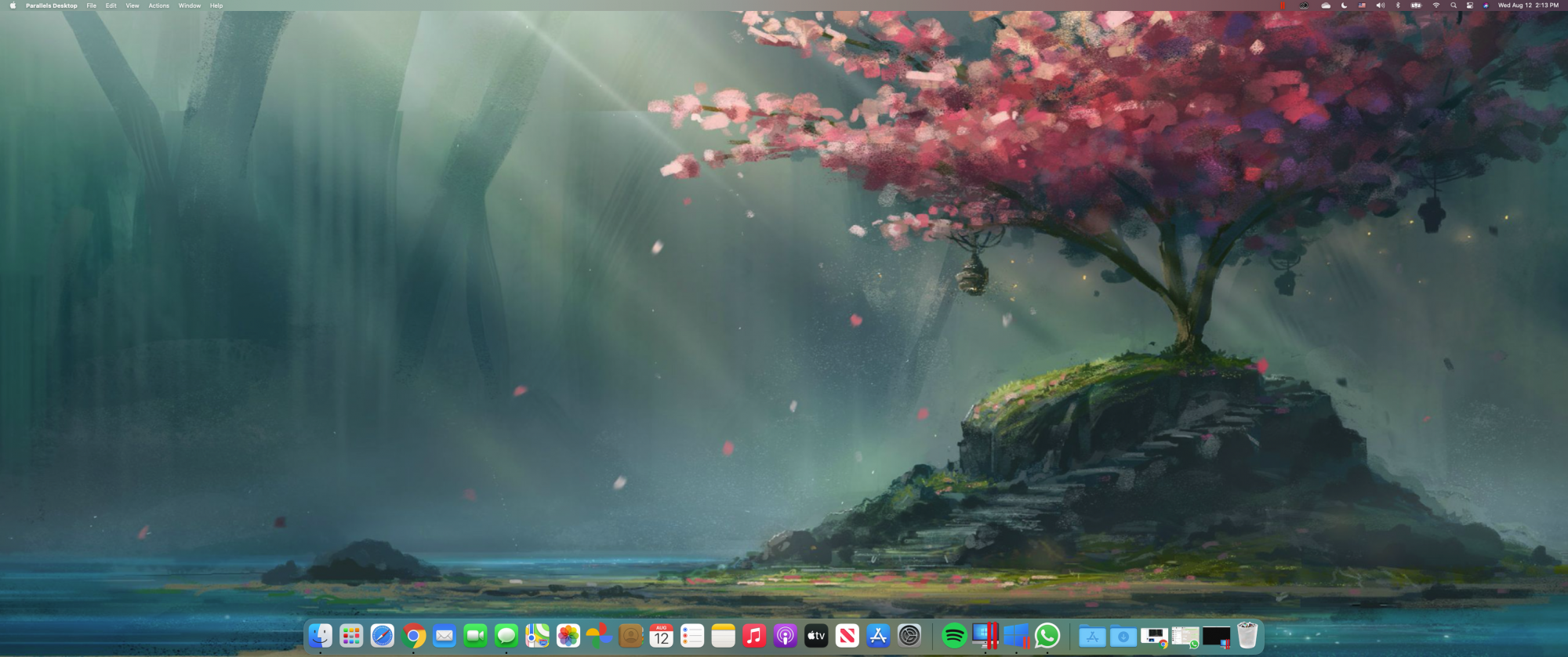Launch Music app from the Dock

(x=754, y=636)
